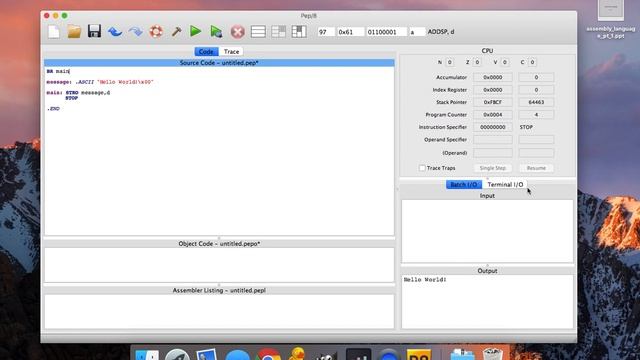Switch to the Trace tab
Screen dimensions: 640x360
coord(231,51)
